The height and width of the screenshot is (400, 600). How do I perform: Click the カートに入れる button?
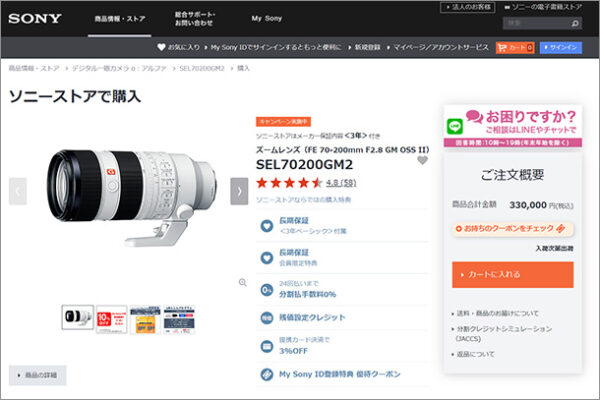[513, 275]
